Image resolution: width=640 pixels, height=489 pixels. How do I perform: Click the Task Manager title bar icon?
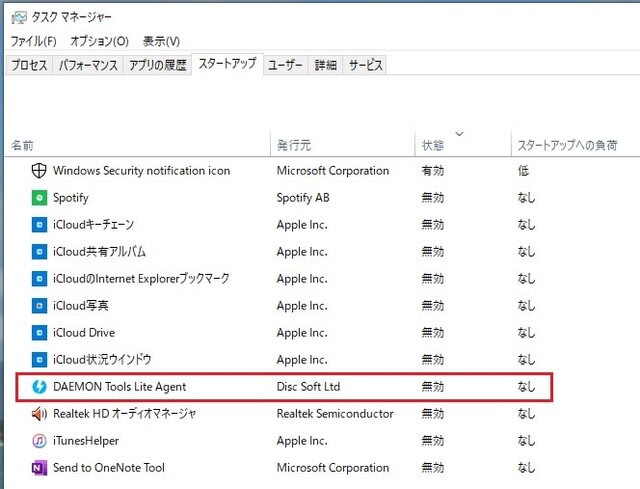(19, 18)
